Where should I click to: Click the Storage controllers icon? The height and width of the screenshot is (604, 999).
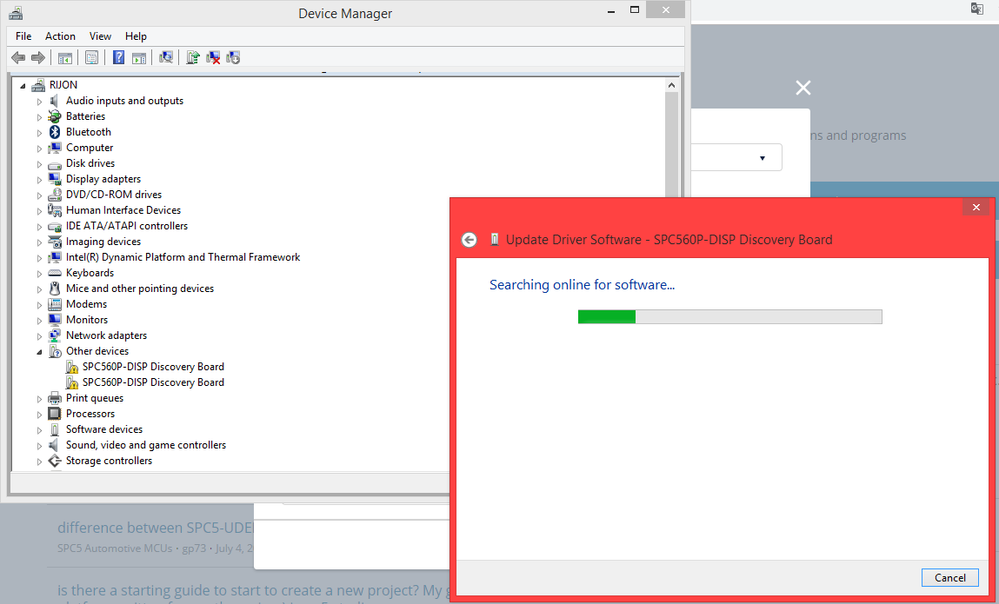point(55,461)
